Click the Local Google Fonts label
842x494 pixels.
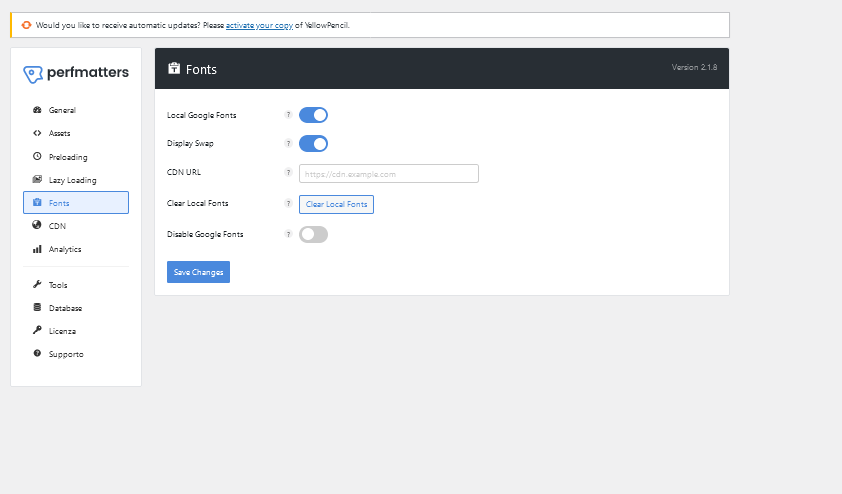(201, 115)
